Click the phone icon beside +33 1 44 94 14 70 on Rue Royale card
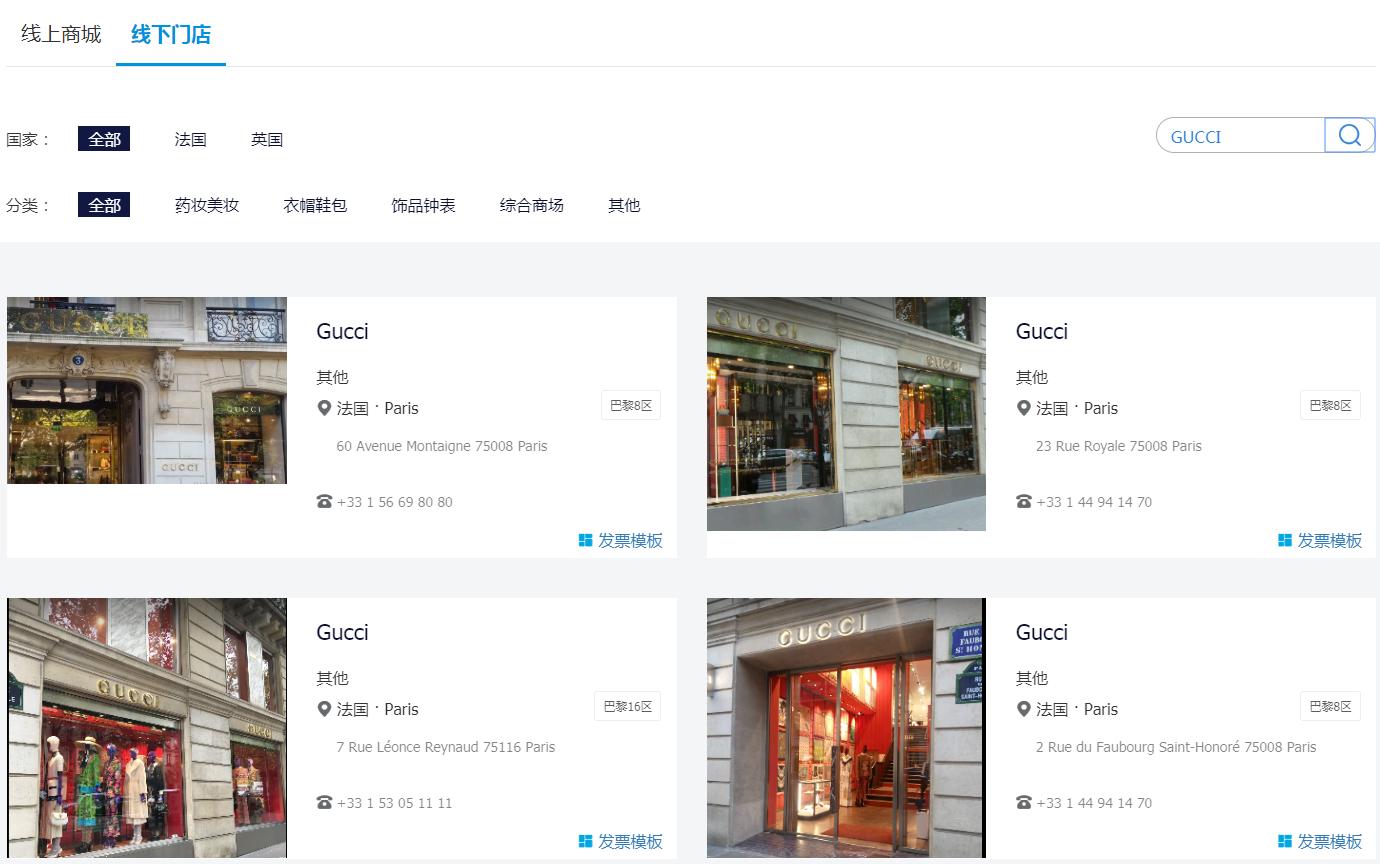 [x=1023, y=501]
